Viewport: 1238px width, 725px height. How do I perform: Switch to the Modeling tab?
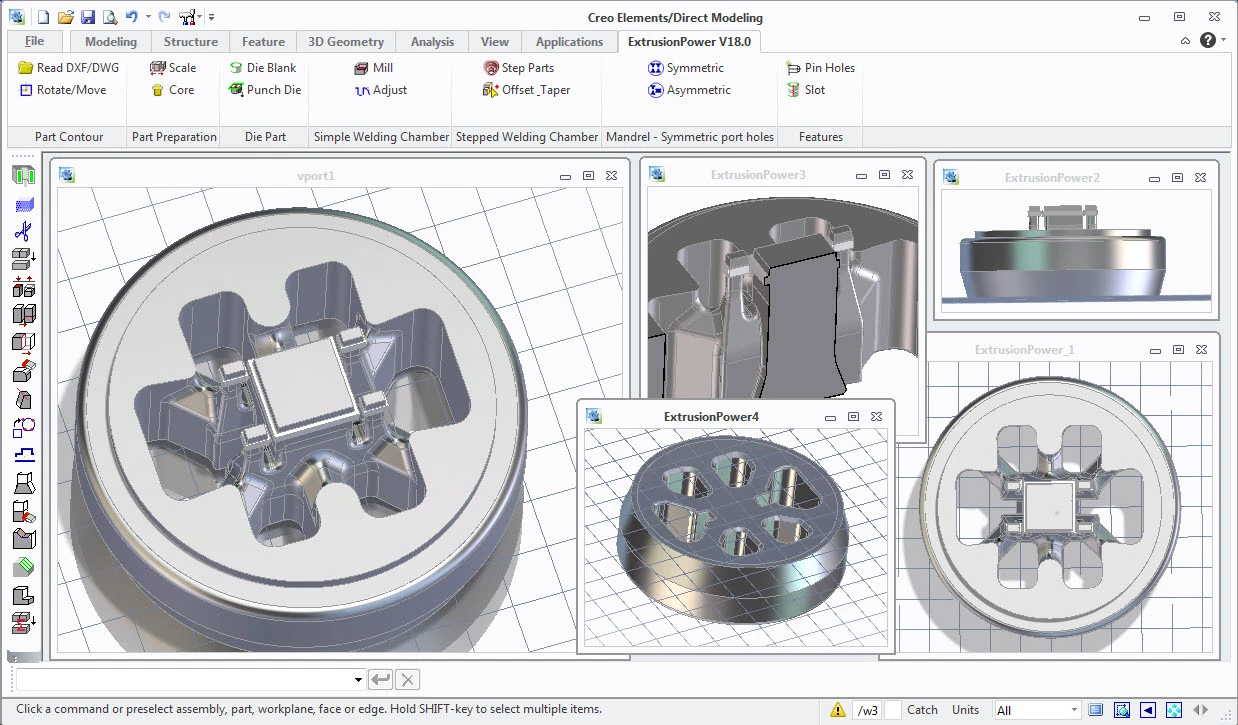[111, 42]
